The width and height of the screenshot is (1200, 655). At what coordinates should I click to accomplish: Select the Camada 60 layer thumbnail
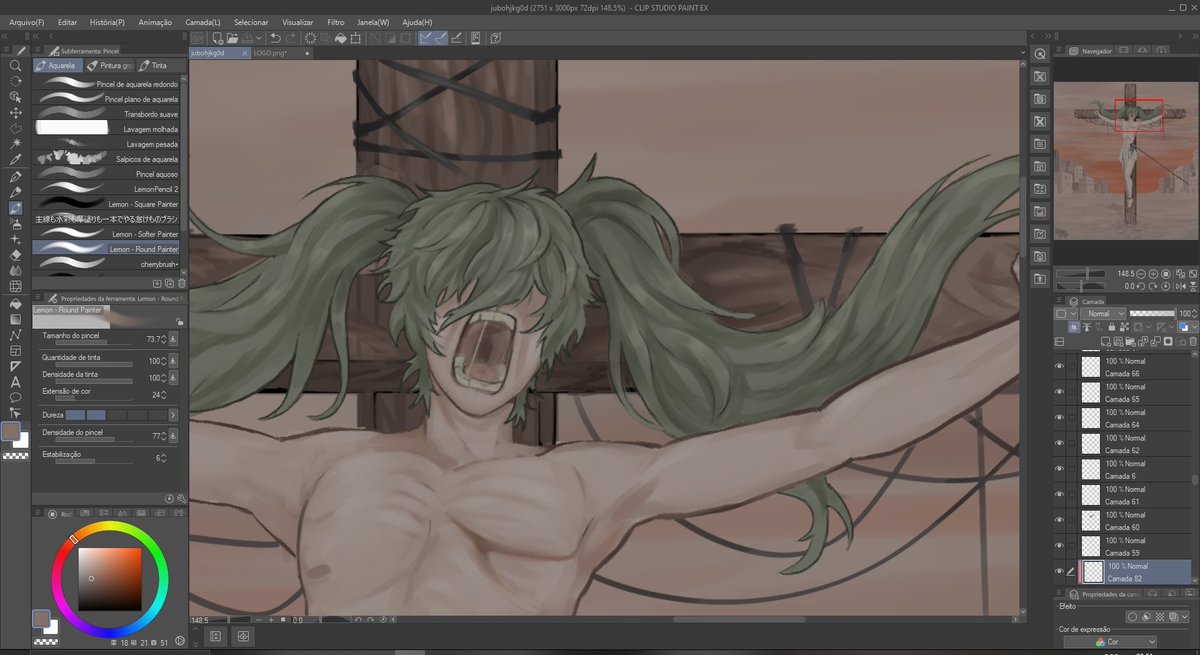point(1091,521)
